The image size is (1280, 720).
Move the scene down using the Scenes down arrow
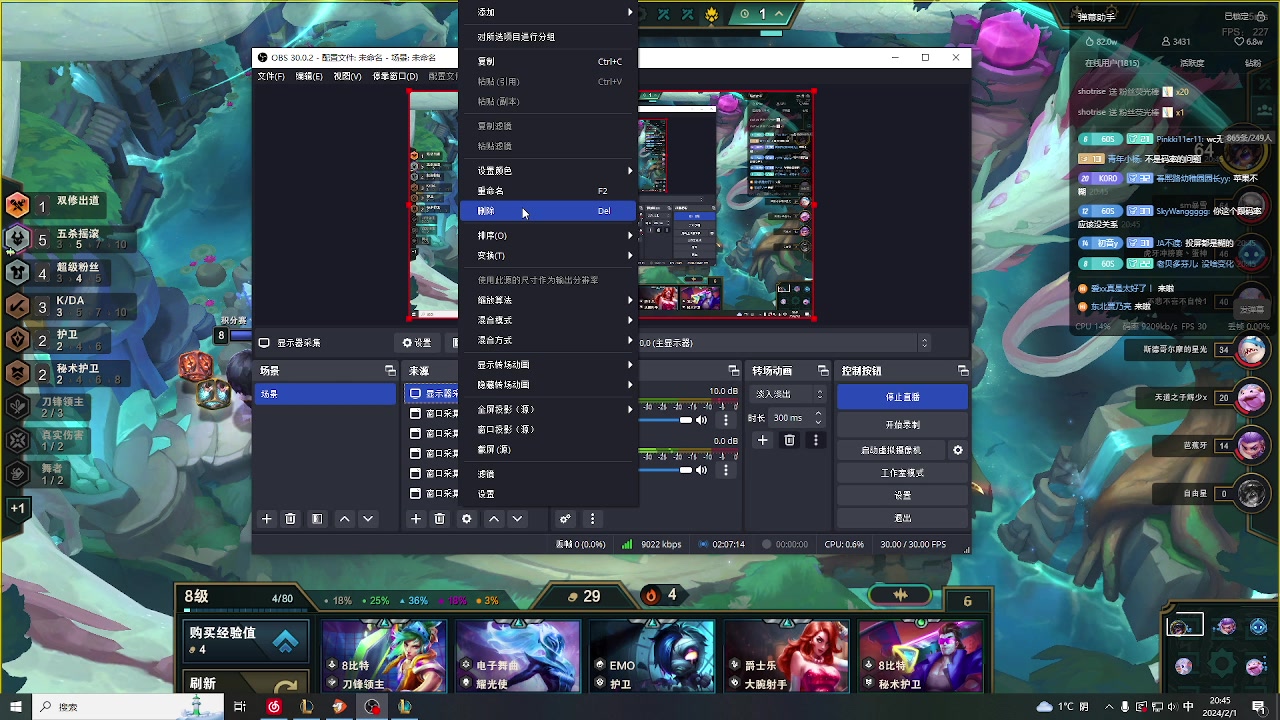click(x=368, y=519)
